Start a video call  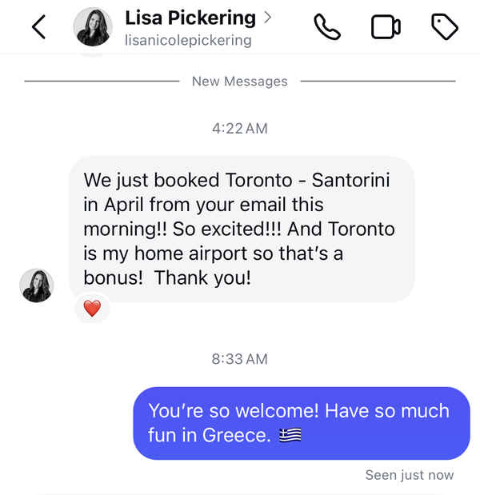[386, 27]
